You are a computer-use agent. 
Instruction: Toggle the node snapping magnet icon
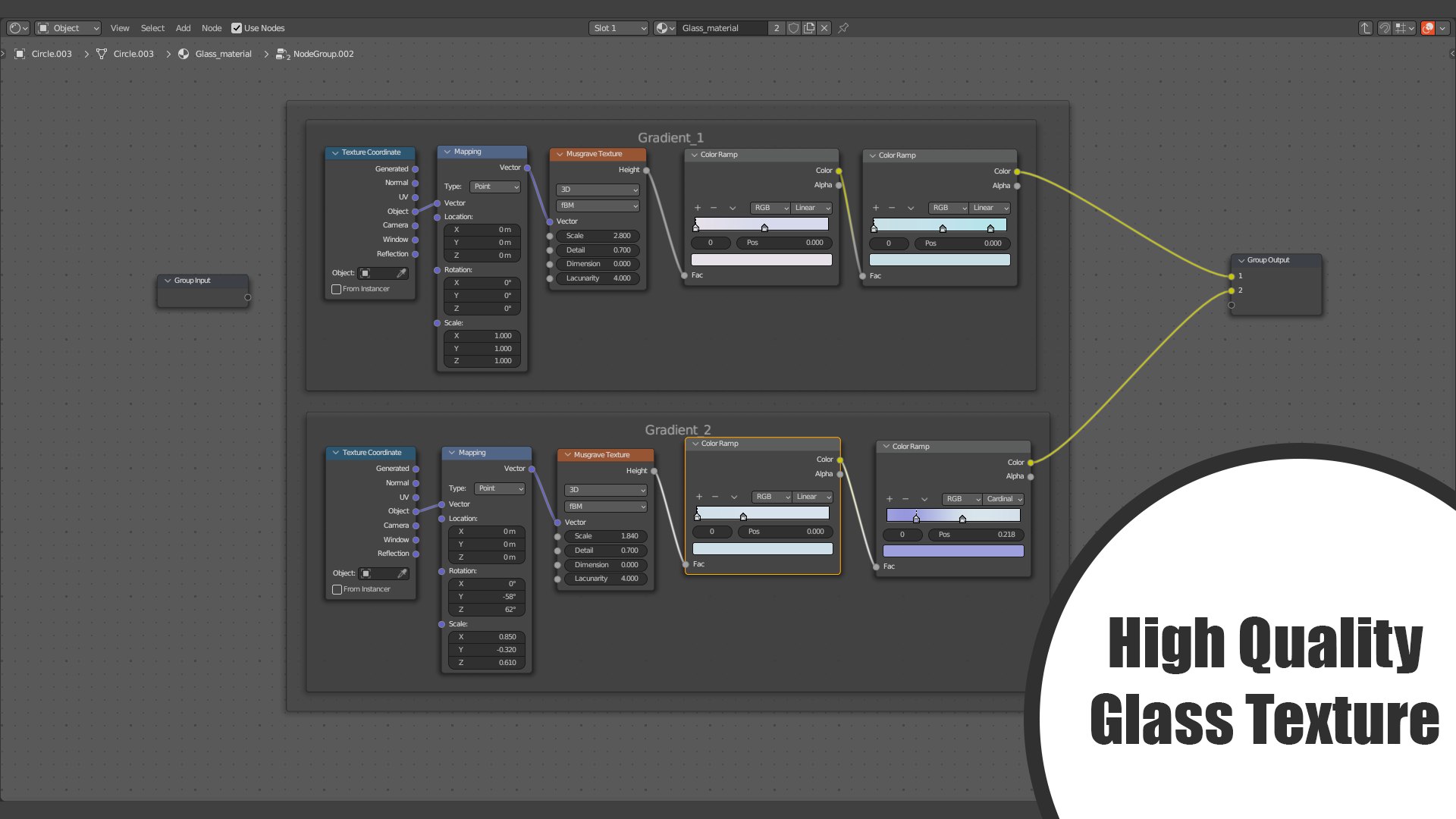pos(1384,28)
